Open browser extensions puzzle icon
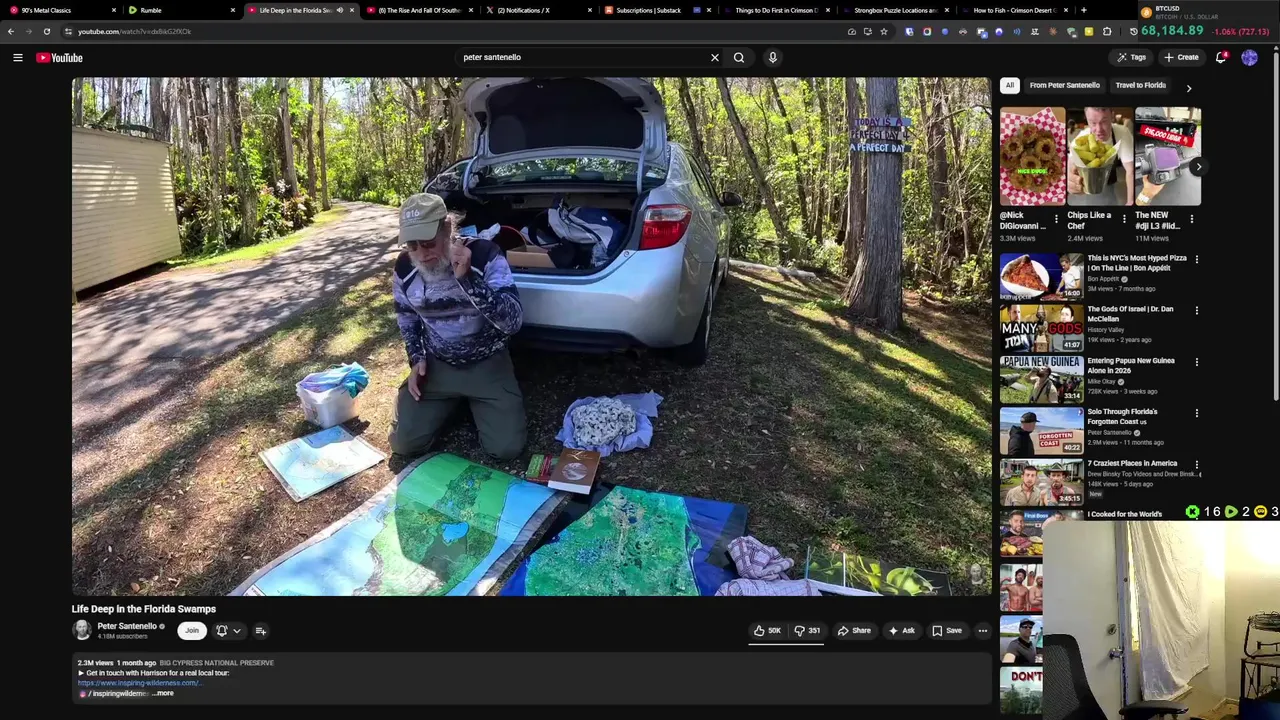The width and height of the screenshot is (1280, 720). tap(1107, 31)
